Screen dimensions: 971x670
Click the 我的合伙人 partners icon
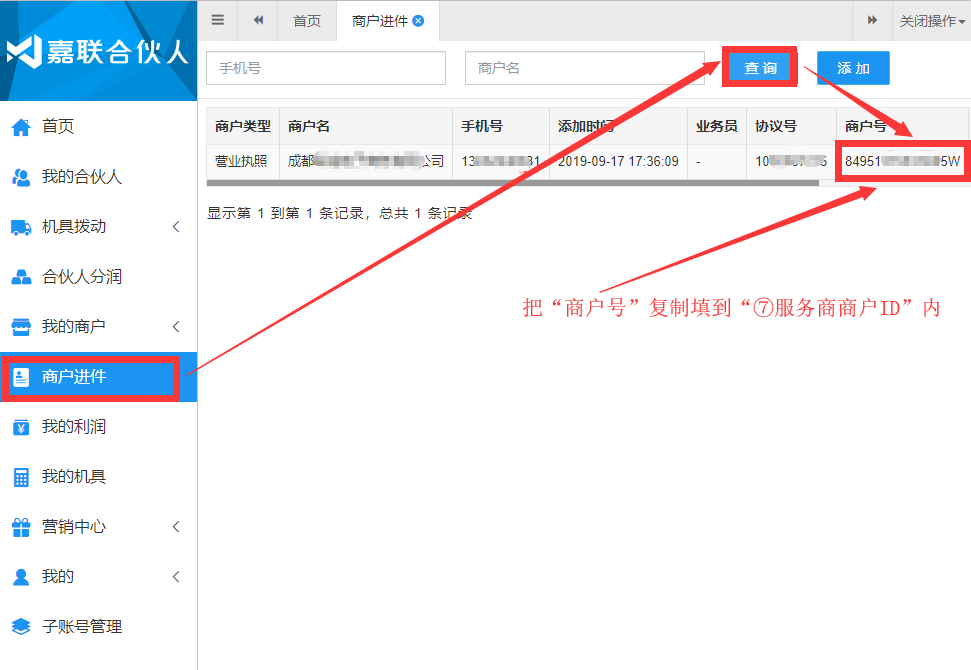[x=21, y=177]
